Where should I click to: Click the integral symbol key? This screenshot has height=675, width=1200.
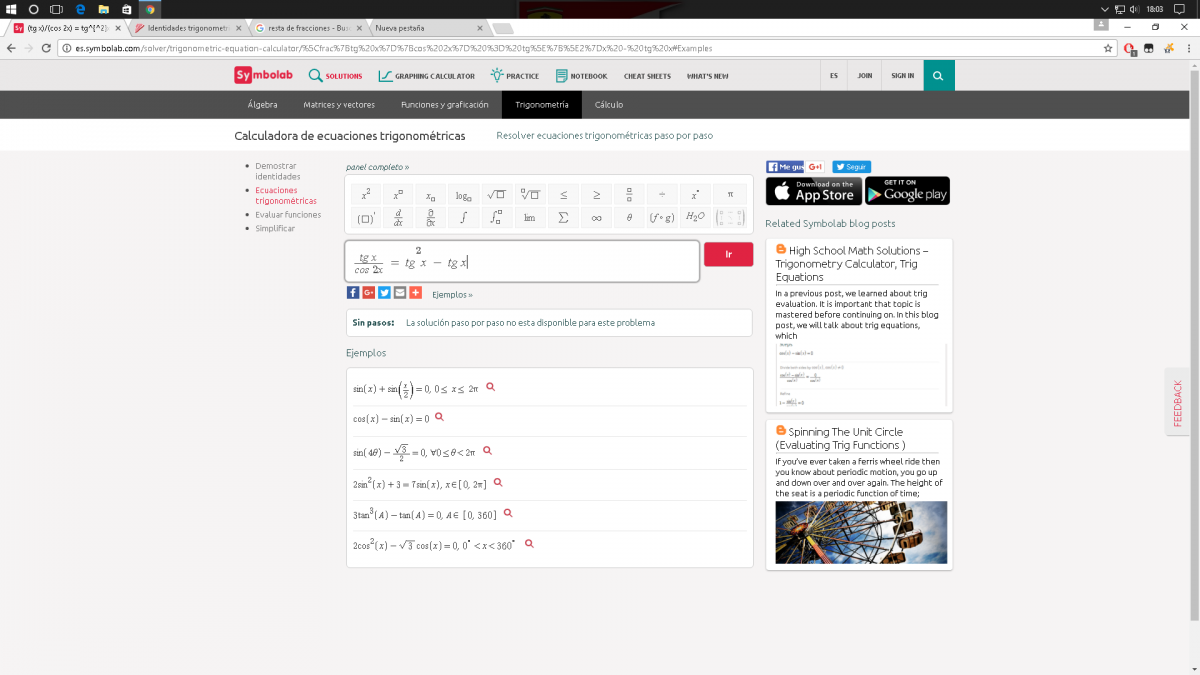pyautogui.click(x=463, y=217)
